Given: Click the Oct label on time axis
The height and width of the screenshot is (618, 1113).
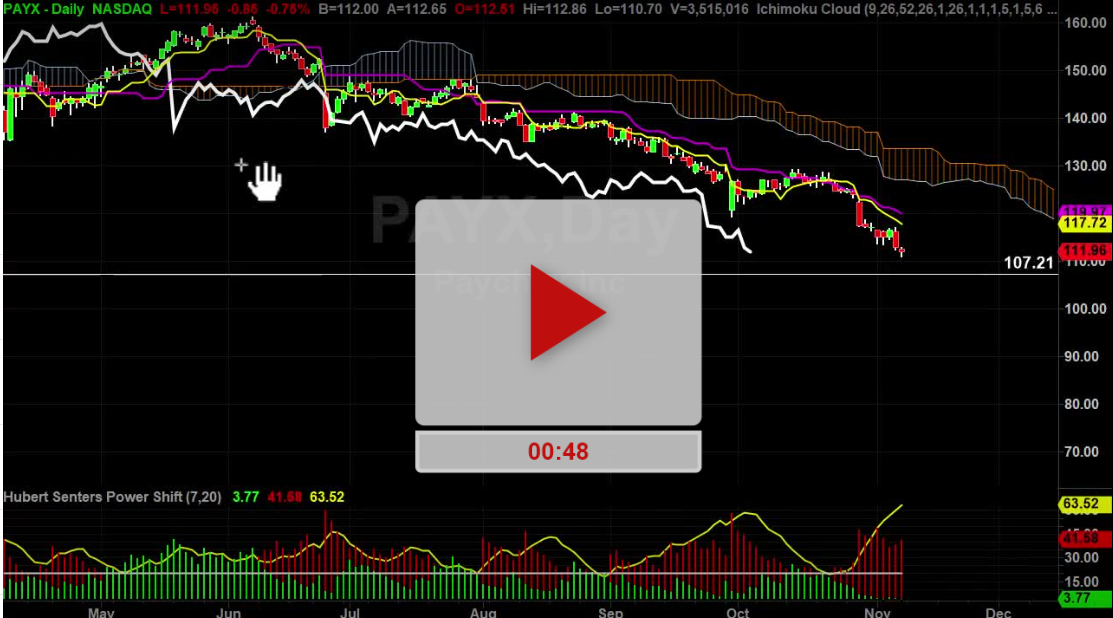Looking at the screenshot, I should click(x=738, y=610).
